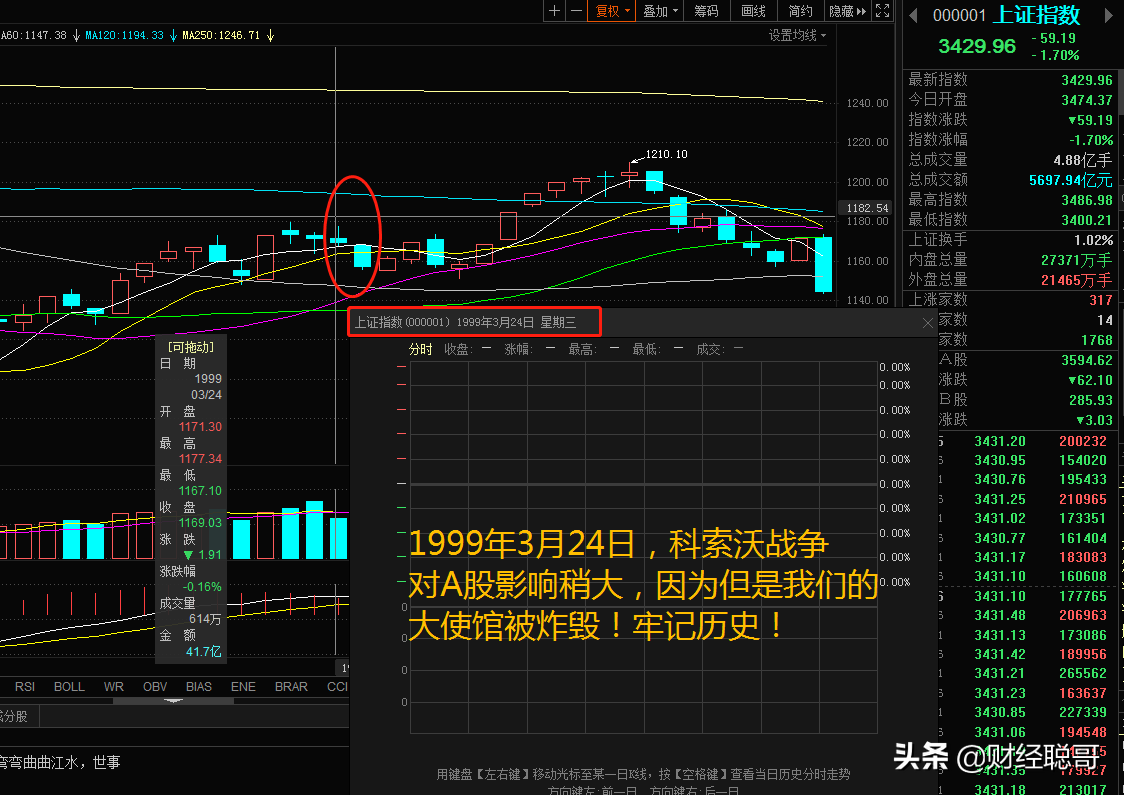Image resolution: width=1124 pixels, height=795 pixels.
Task: Click 总成交额 value 5697.94亿元
Action: (1071, 180)
